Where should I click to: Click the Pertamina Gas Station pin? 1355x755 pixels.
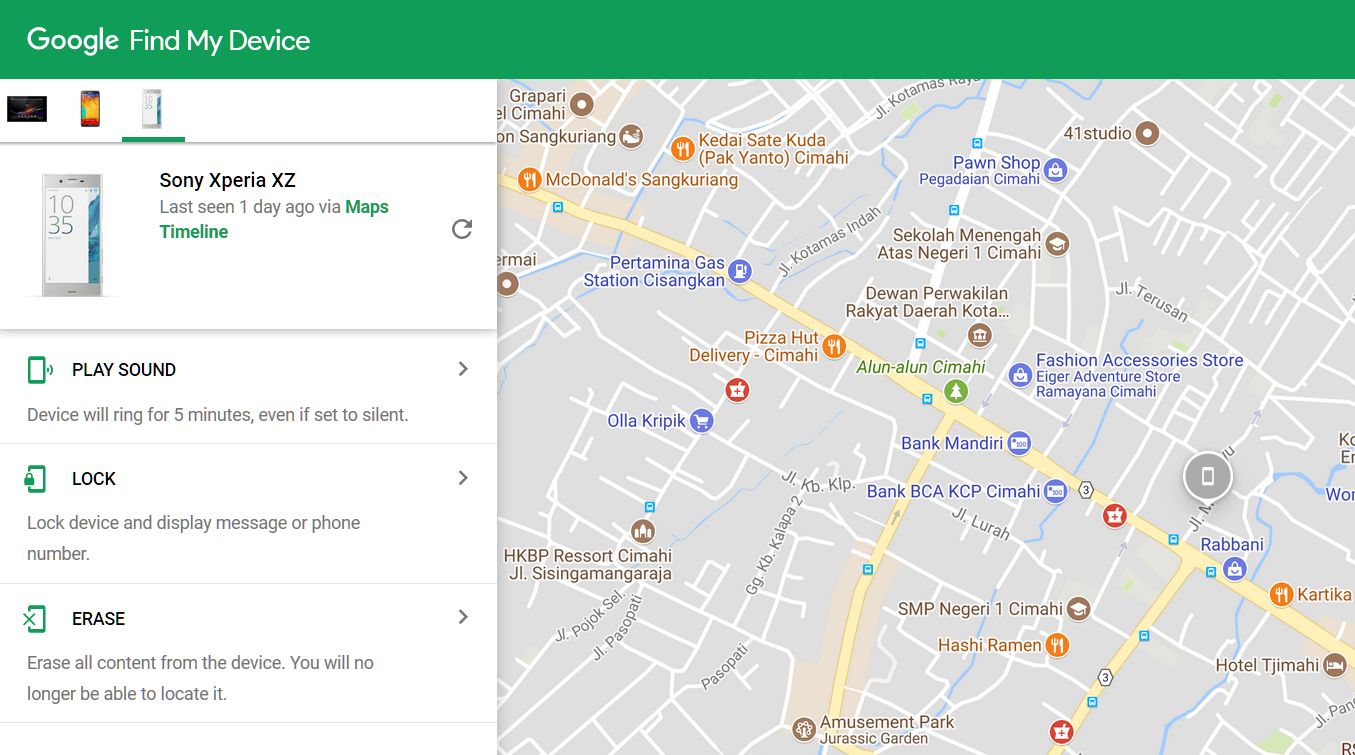click(739, 270)
